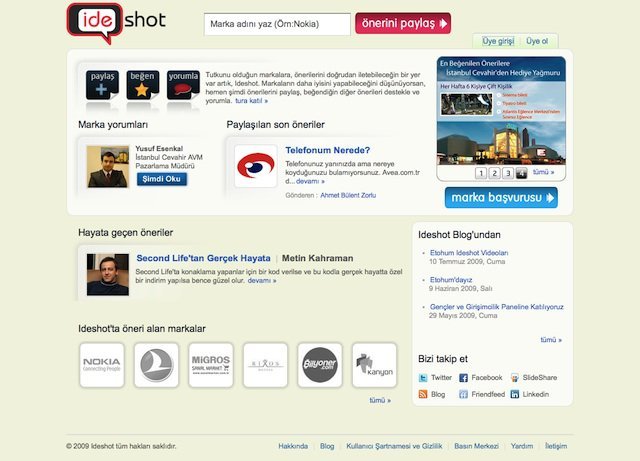
Task: Open Basın Merkezi in the footer
Action: click(x=476, y=446)
